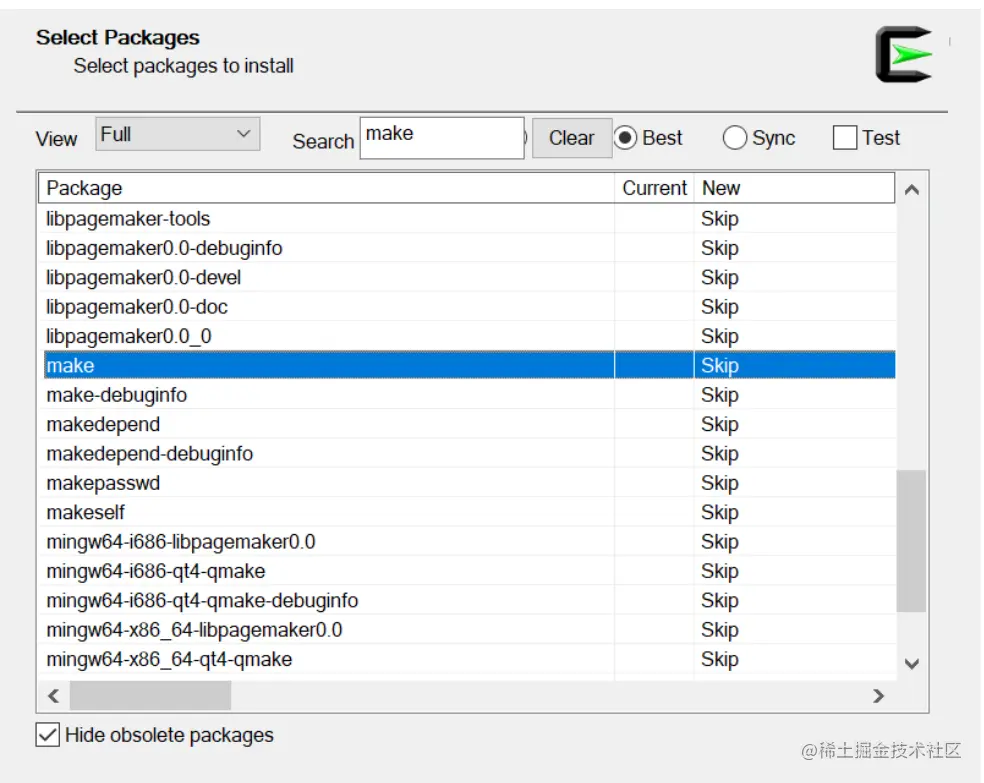Click the Cygwin logo icon

pyautogui.click(x=903, y=55)
